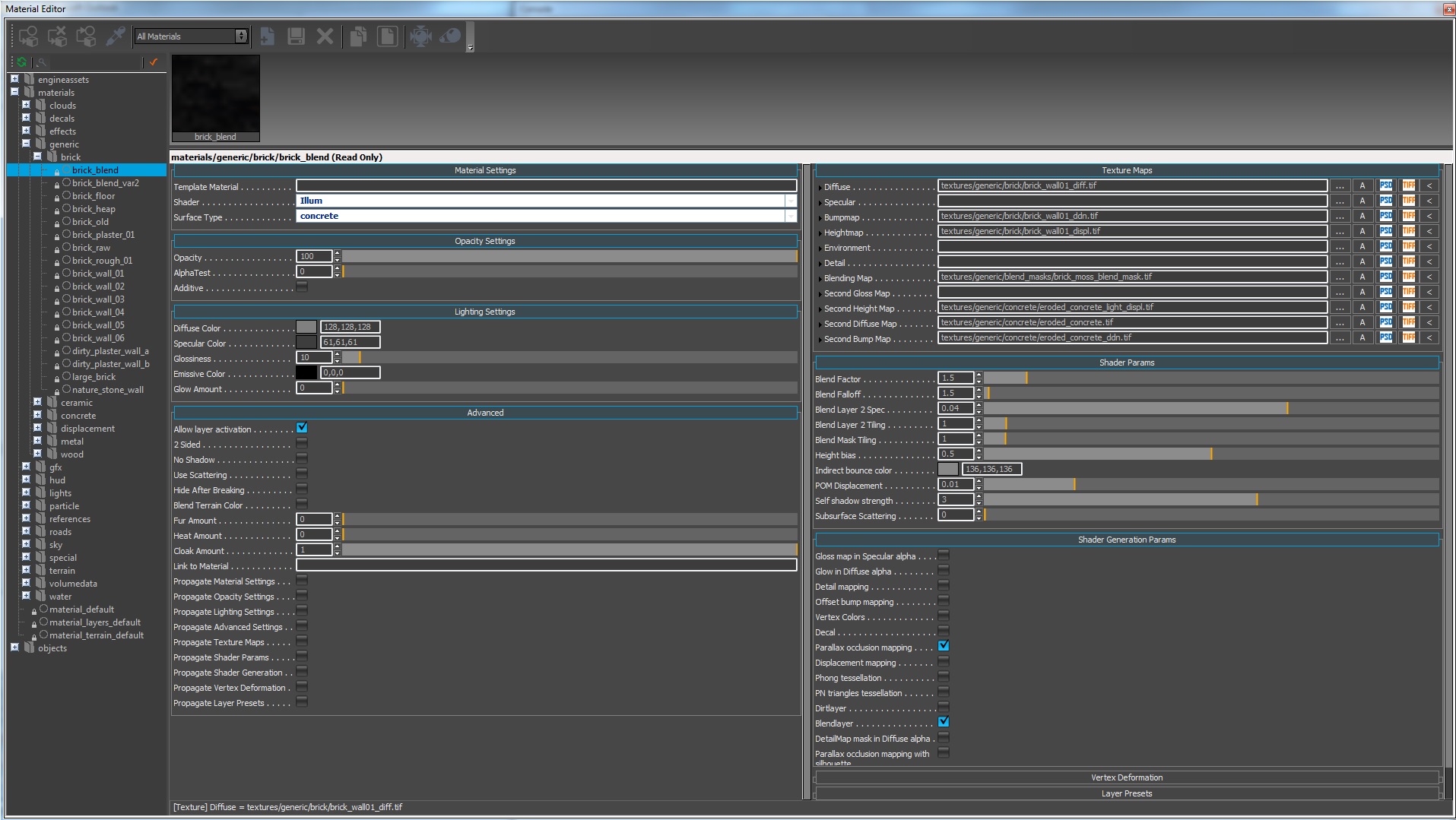This screenshot has height=820, width=1456.
Task: Select the Assign Material to Selection tool
Action: [29, 36]
